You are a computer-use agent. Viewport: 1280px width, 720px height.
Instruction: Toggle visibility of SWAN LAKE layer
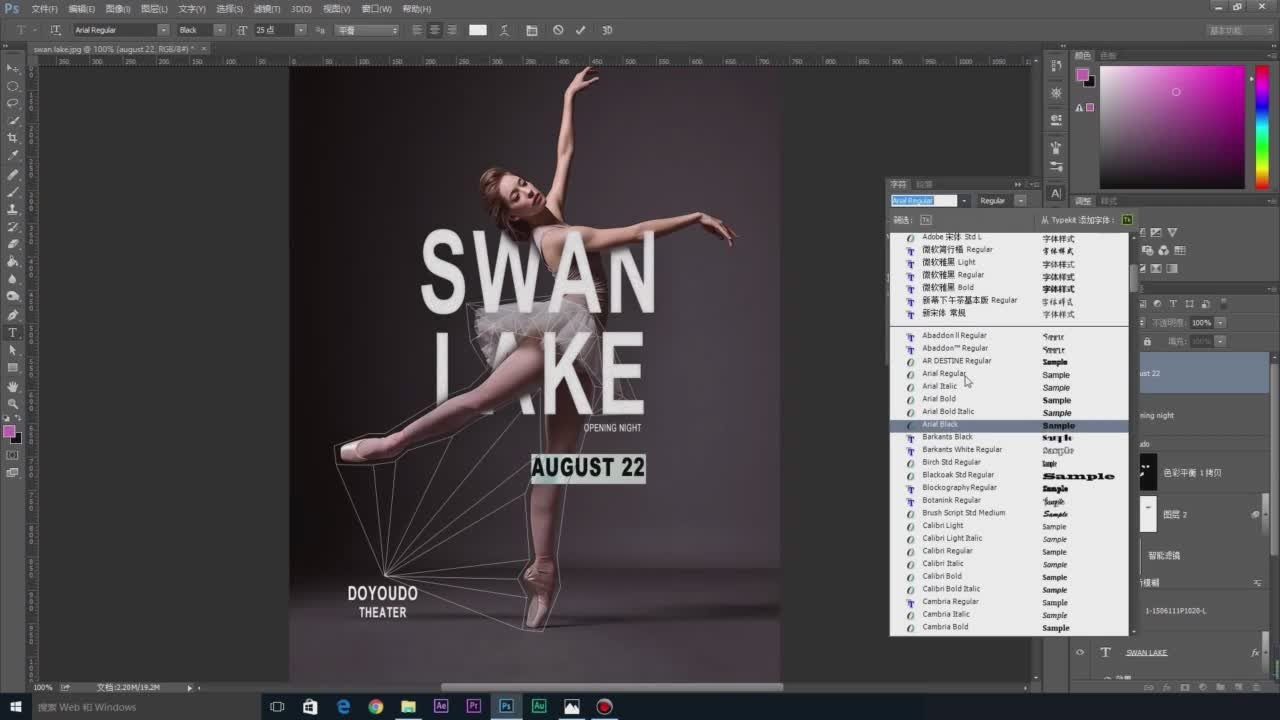point(1079,652)
